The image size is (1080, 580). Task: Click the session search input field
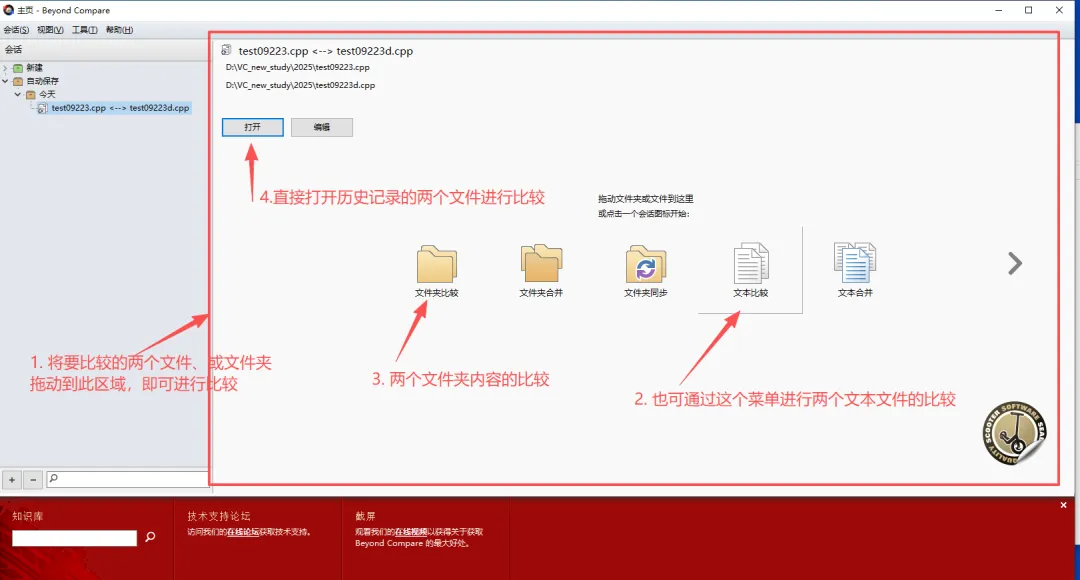[127, 479]
